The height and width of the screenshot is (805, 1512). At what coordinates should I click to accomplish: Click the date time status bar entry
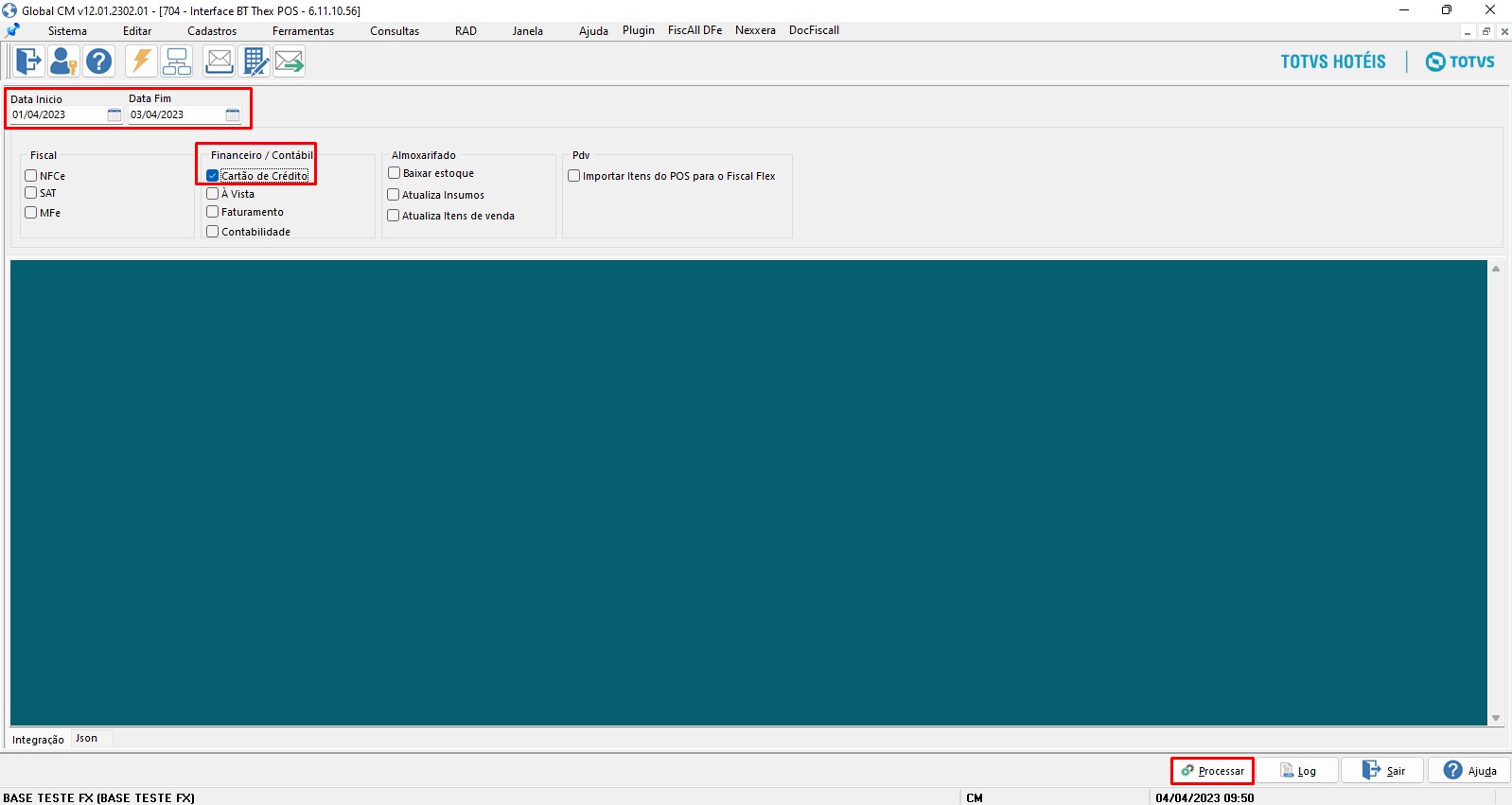click(x=1204, y=797)
